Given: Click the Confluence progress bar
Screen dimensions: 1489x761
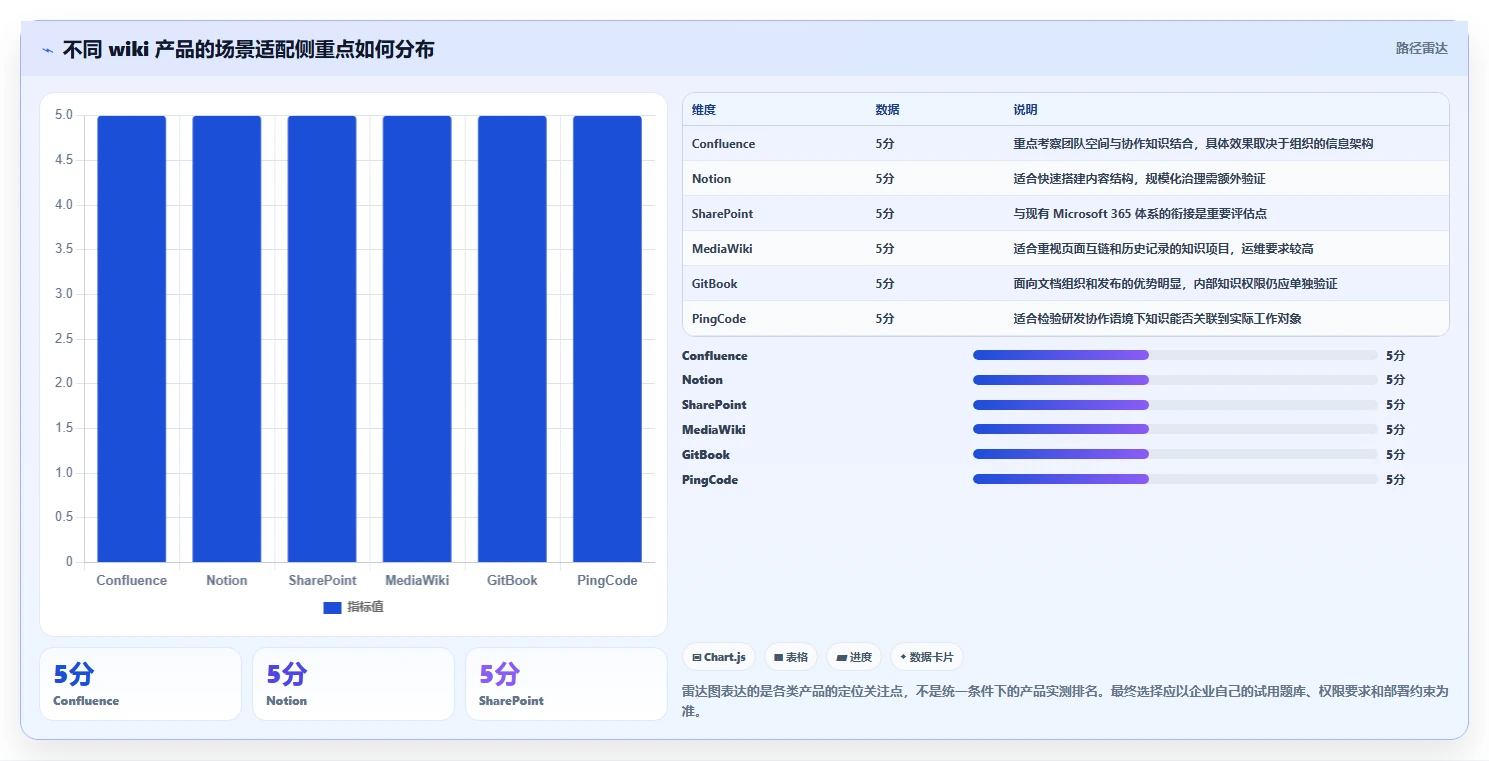Looking at the screenshot, I should (1175, 355).
